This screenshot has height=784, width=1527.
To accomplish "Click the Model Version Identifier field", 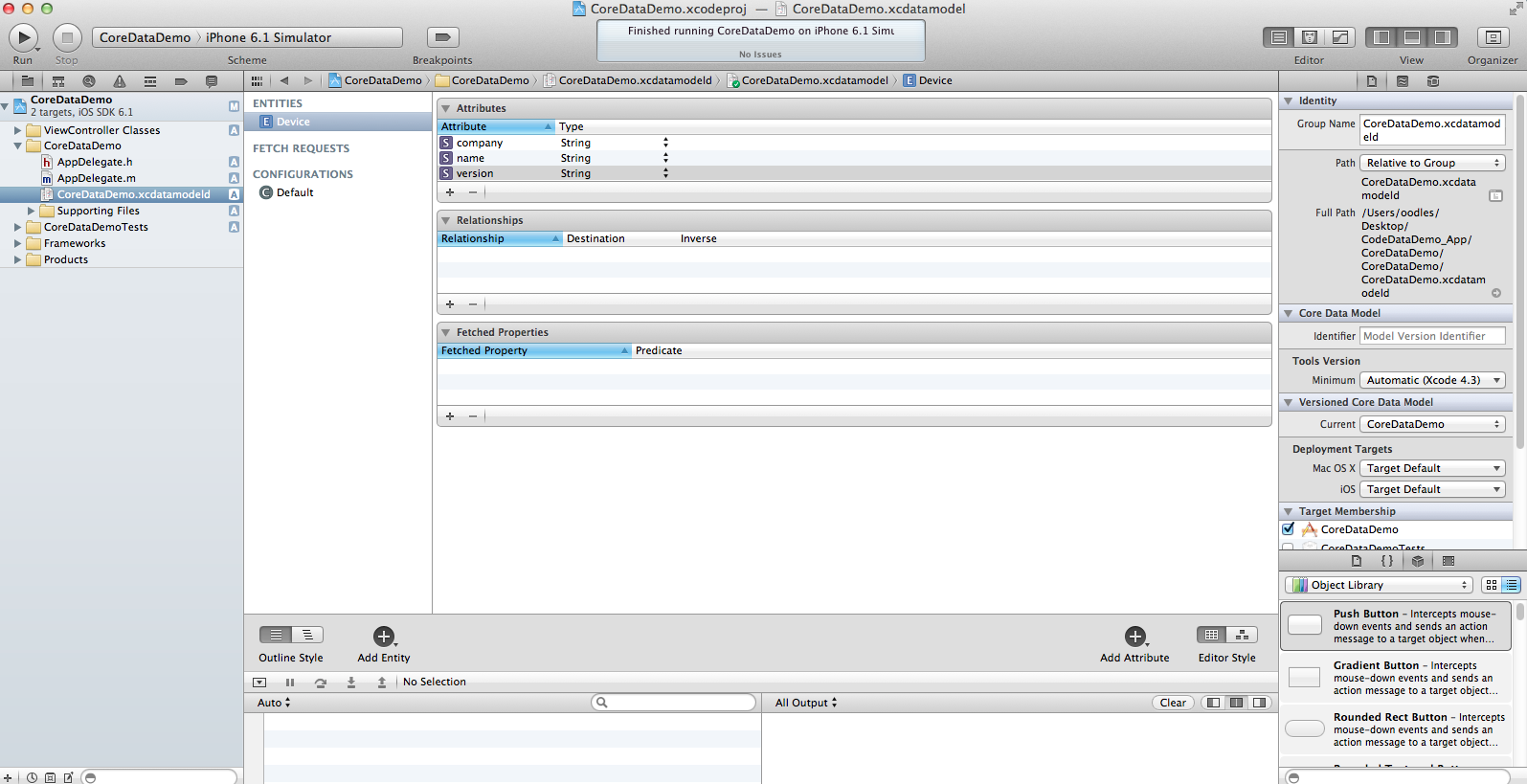I will point(1433,336).
